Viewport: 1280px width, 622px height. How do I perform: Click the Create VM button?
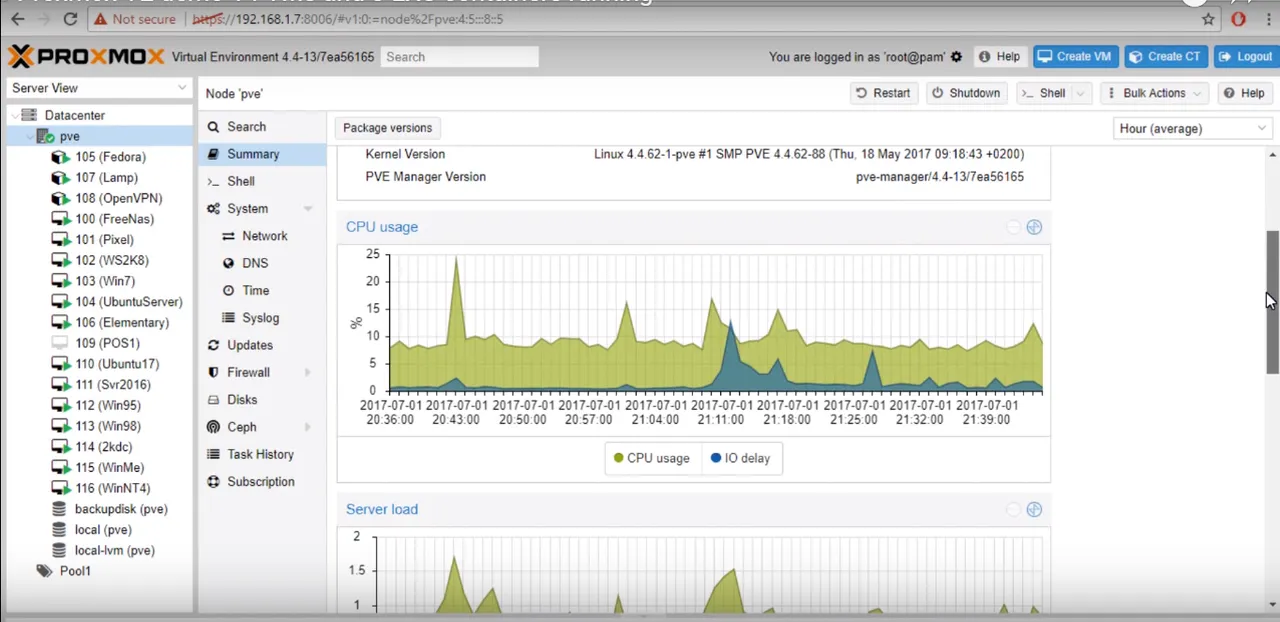1076,57
